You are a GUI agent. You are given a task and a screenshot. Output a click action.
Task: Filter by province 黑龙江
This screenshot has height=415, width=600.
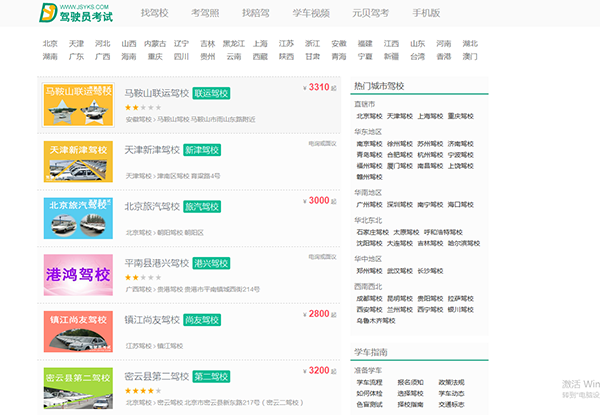point(234,44)
